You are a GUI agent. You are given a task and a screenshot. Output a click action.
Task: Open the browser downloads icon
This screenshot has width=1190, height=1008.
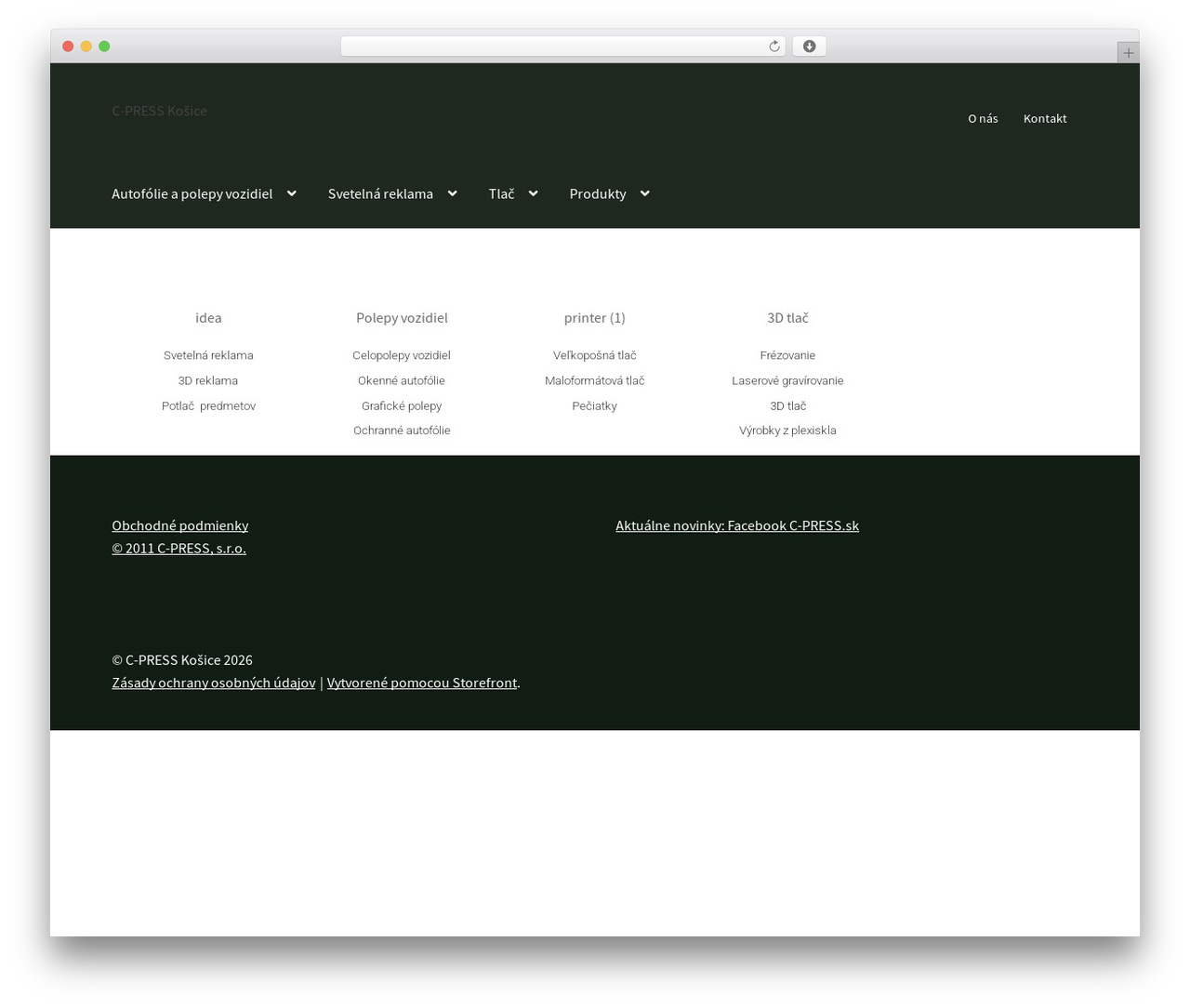pyautogui.click(x=809, y=46)
